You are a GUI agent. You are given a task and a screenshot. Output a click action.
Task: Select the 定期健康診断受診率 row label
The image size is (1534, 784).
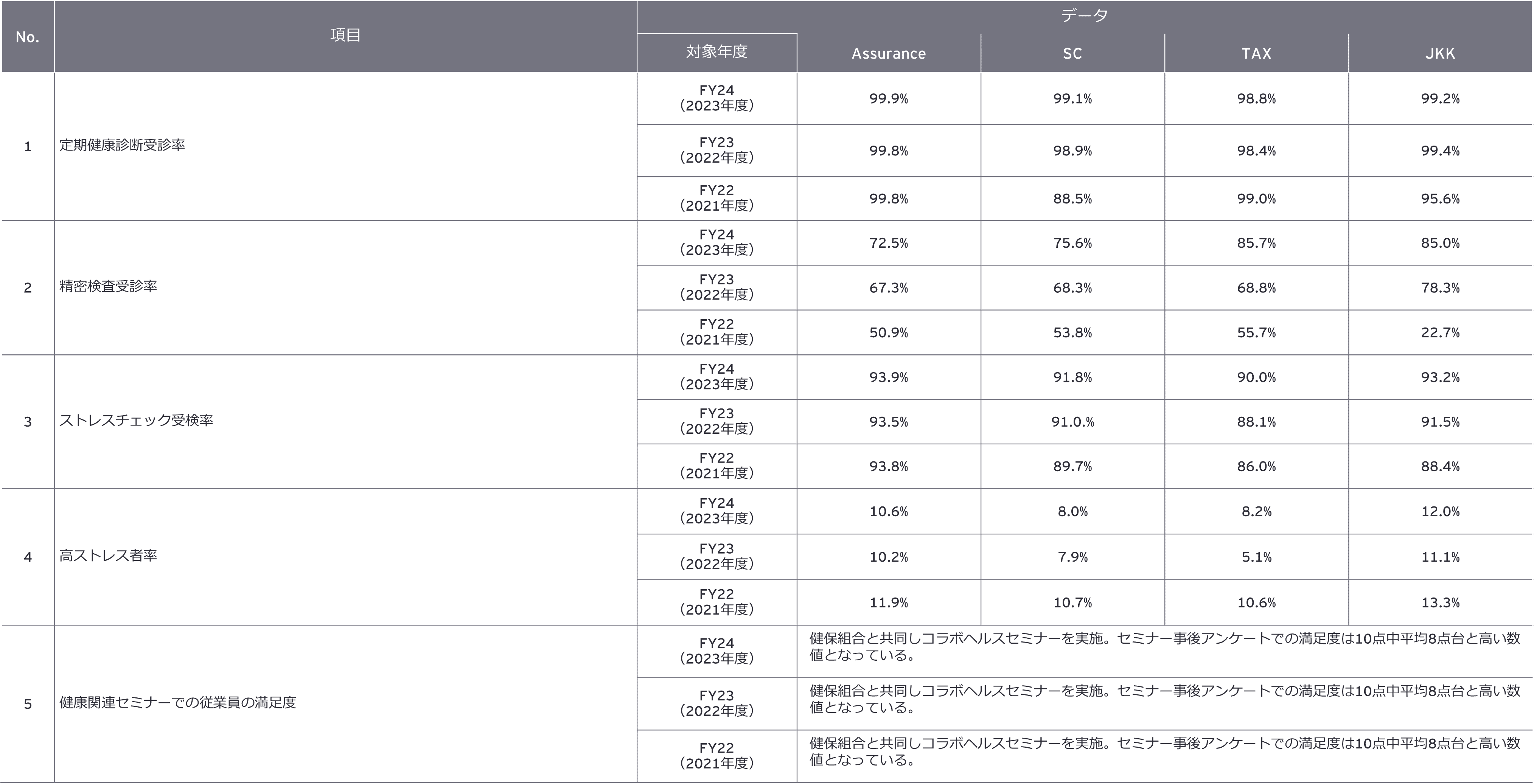(x=122, y=144)
